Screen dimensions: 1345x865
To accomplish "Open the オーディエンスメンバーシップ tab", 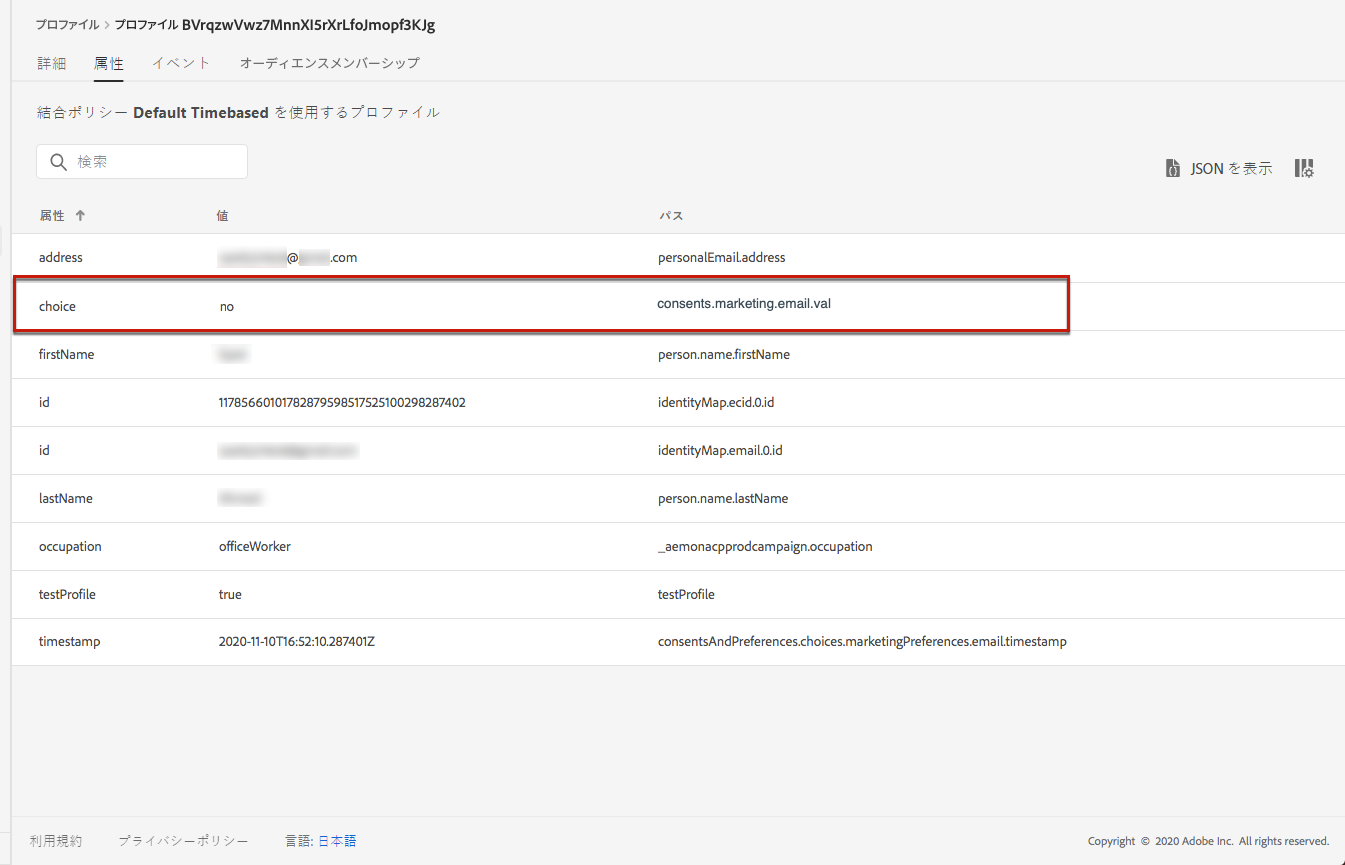I will point(330,63).
